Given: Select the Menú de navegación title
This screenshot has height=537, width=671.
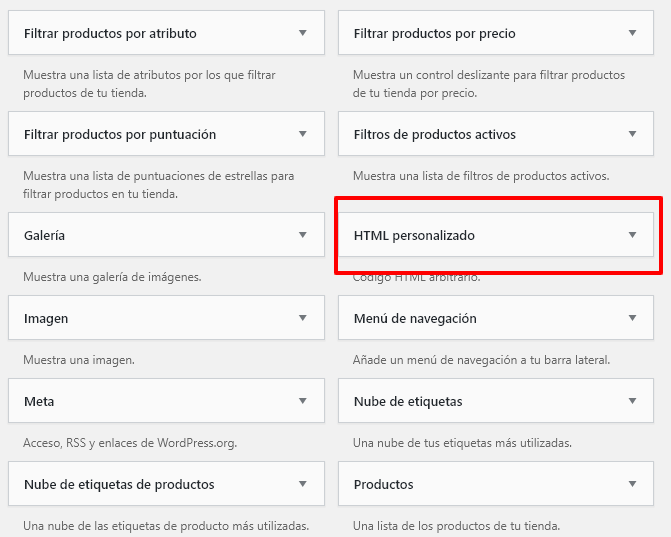Looking at the screenshot, I should pos(415,318).
